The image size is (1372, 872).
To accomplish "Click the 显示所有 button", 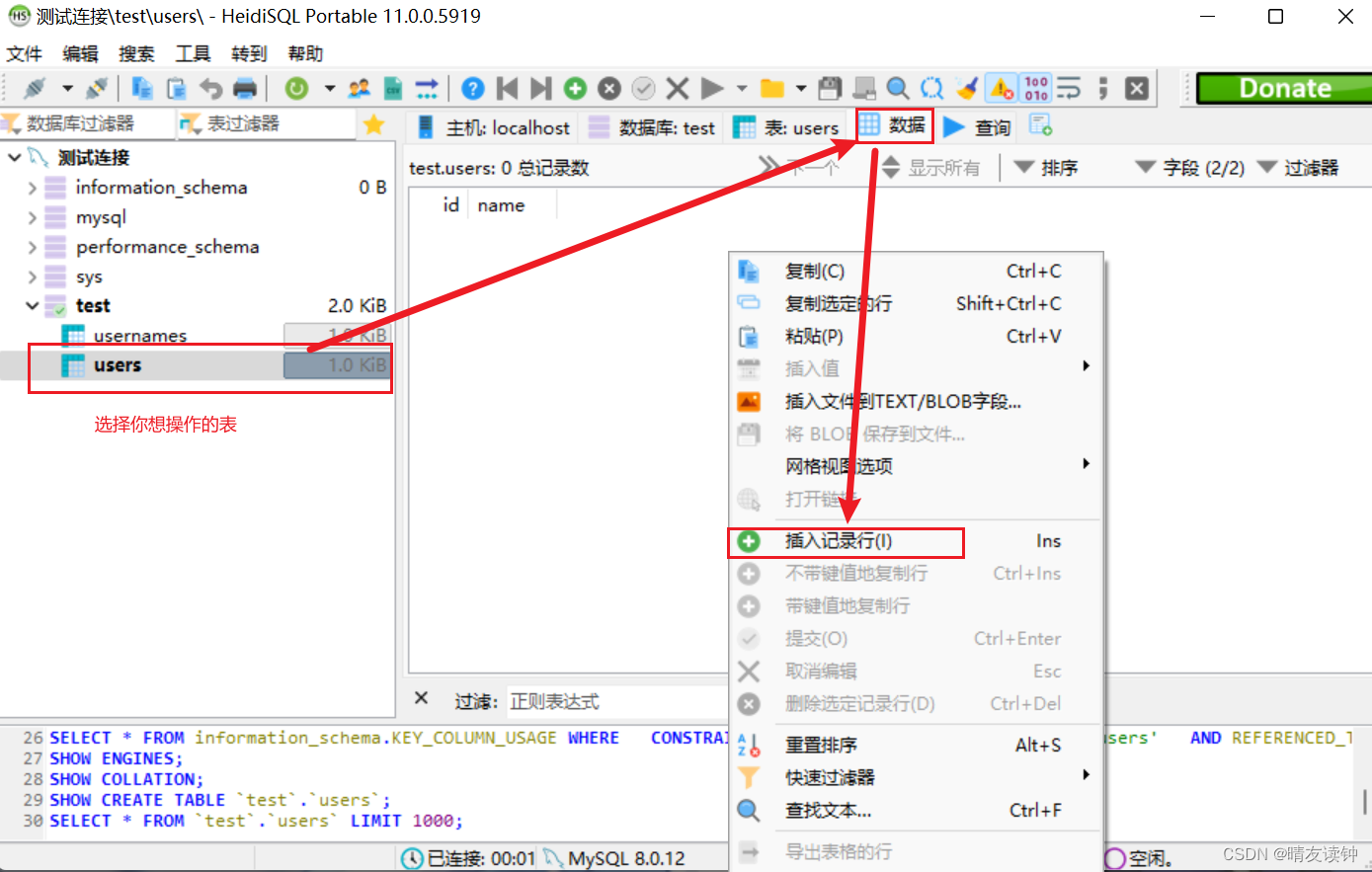I will tap(943, 167).
